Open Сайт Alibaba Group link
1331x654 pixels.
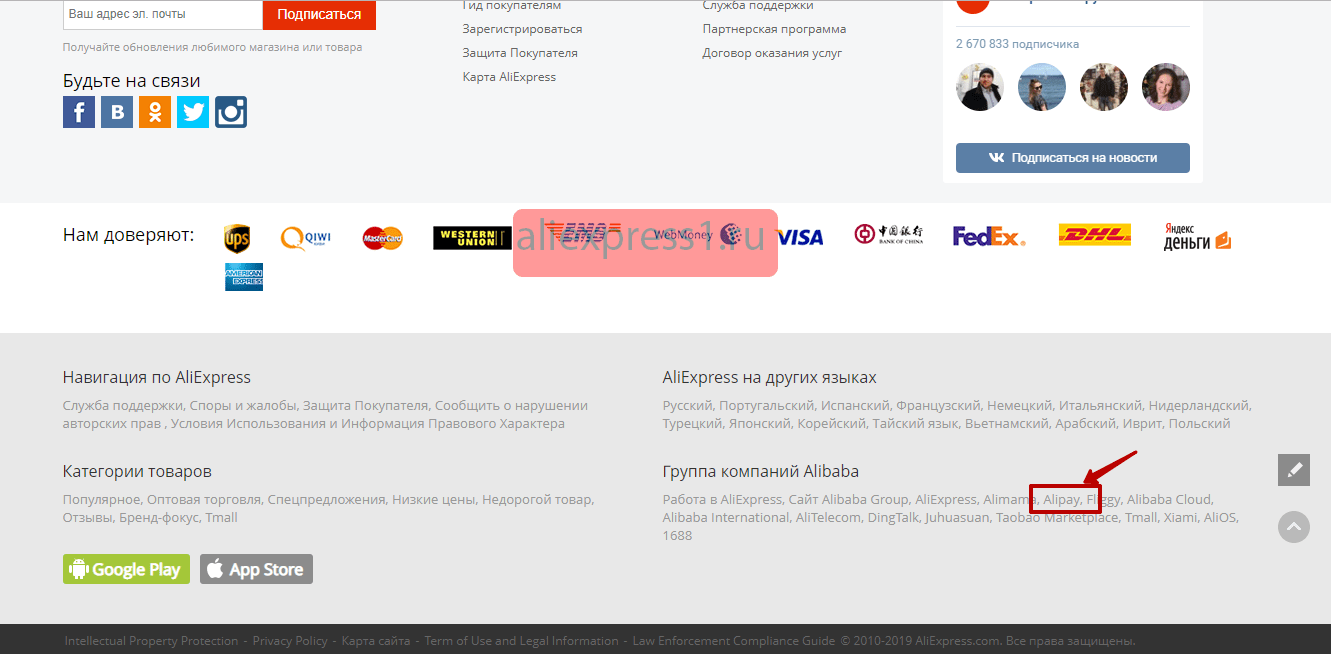click(x=848, y=499)
